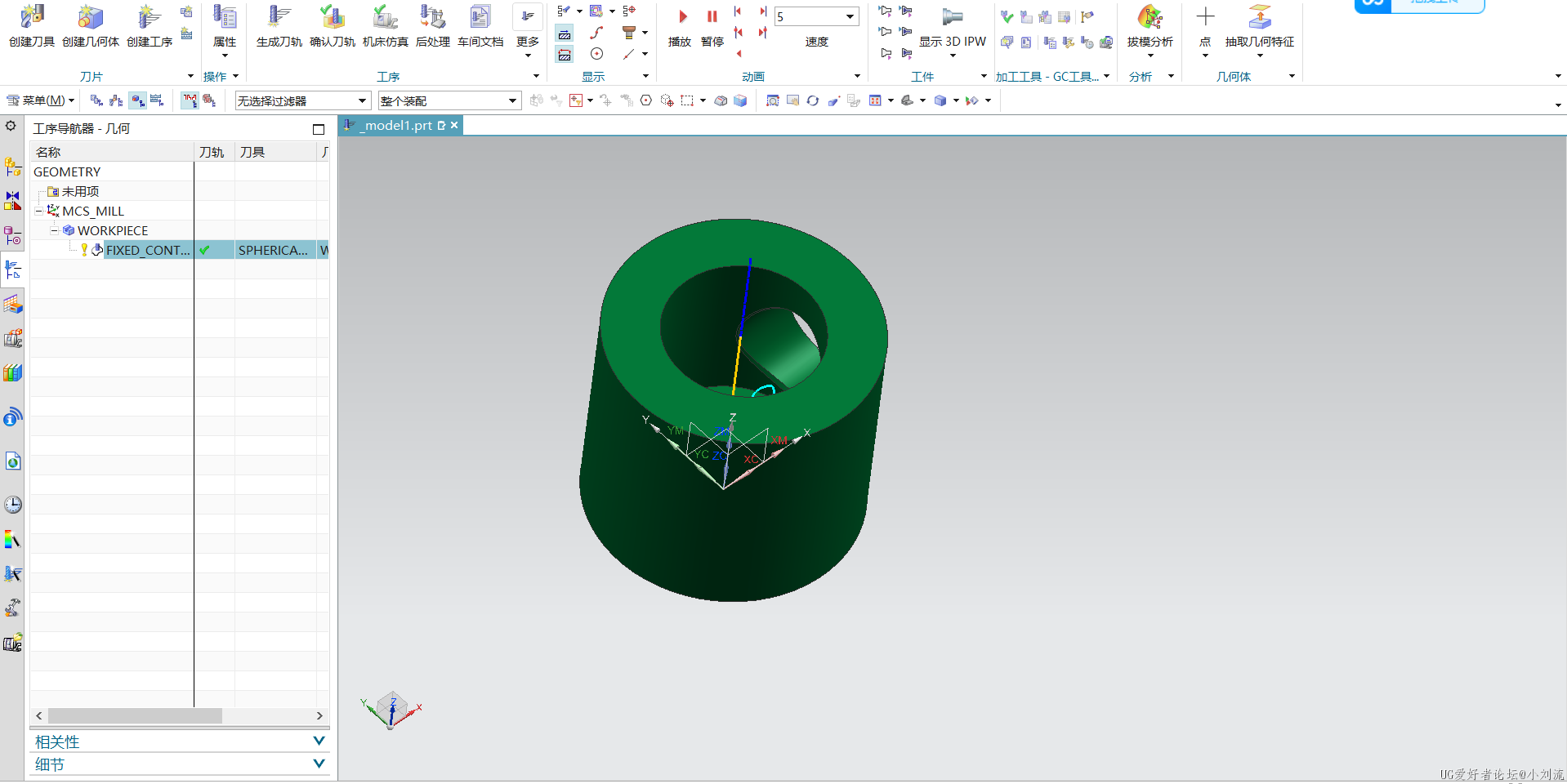Screen dimensions: 1567x784
Task: Select the 未用项 (Unused Items) node
Action: pos(80,191)
